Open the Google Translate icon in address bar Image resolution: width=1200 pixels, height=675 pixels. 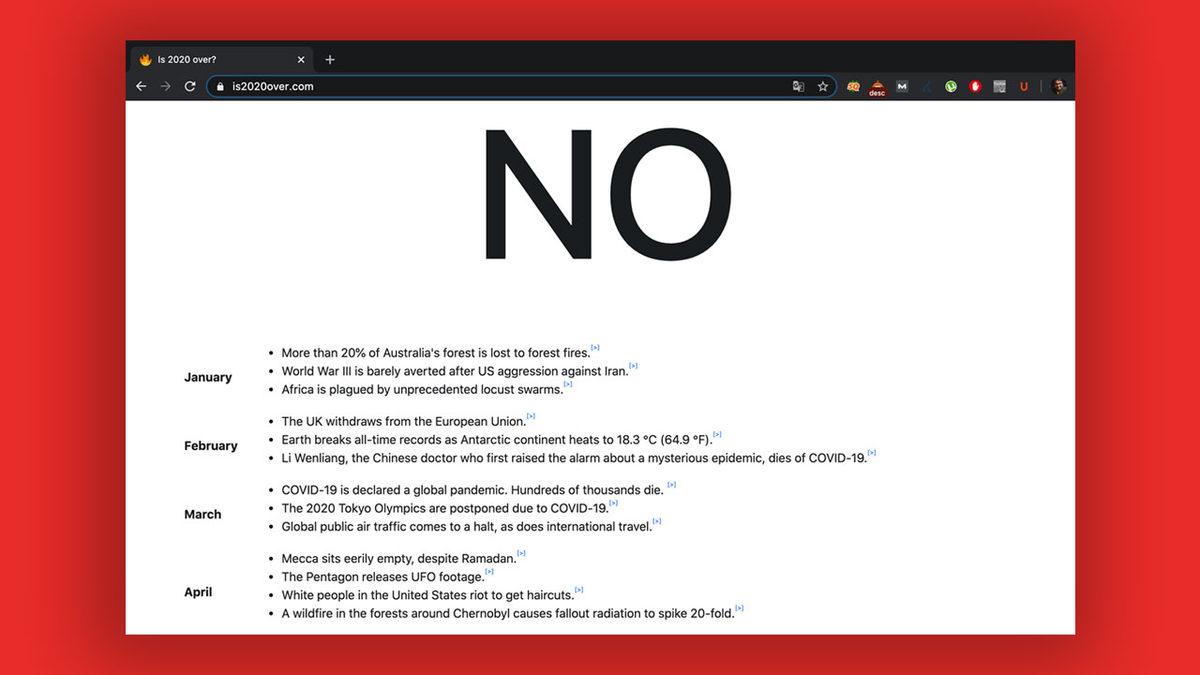pos(798,87)
